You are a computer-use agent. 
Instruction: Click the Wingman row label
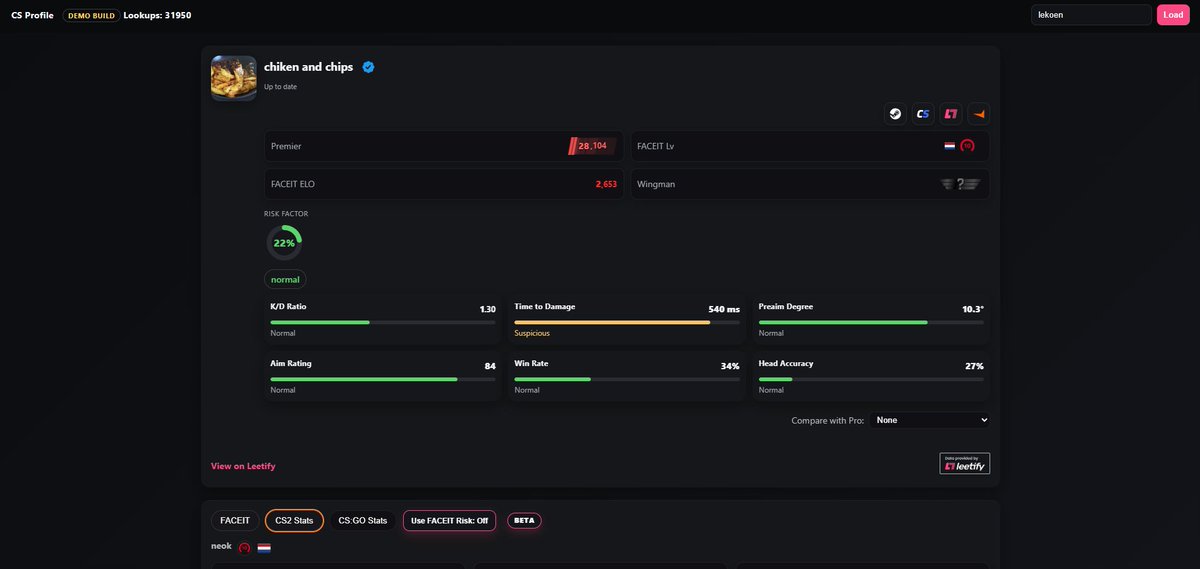point(655,184)
